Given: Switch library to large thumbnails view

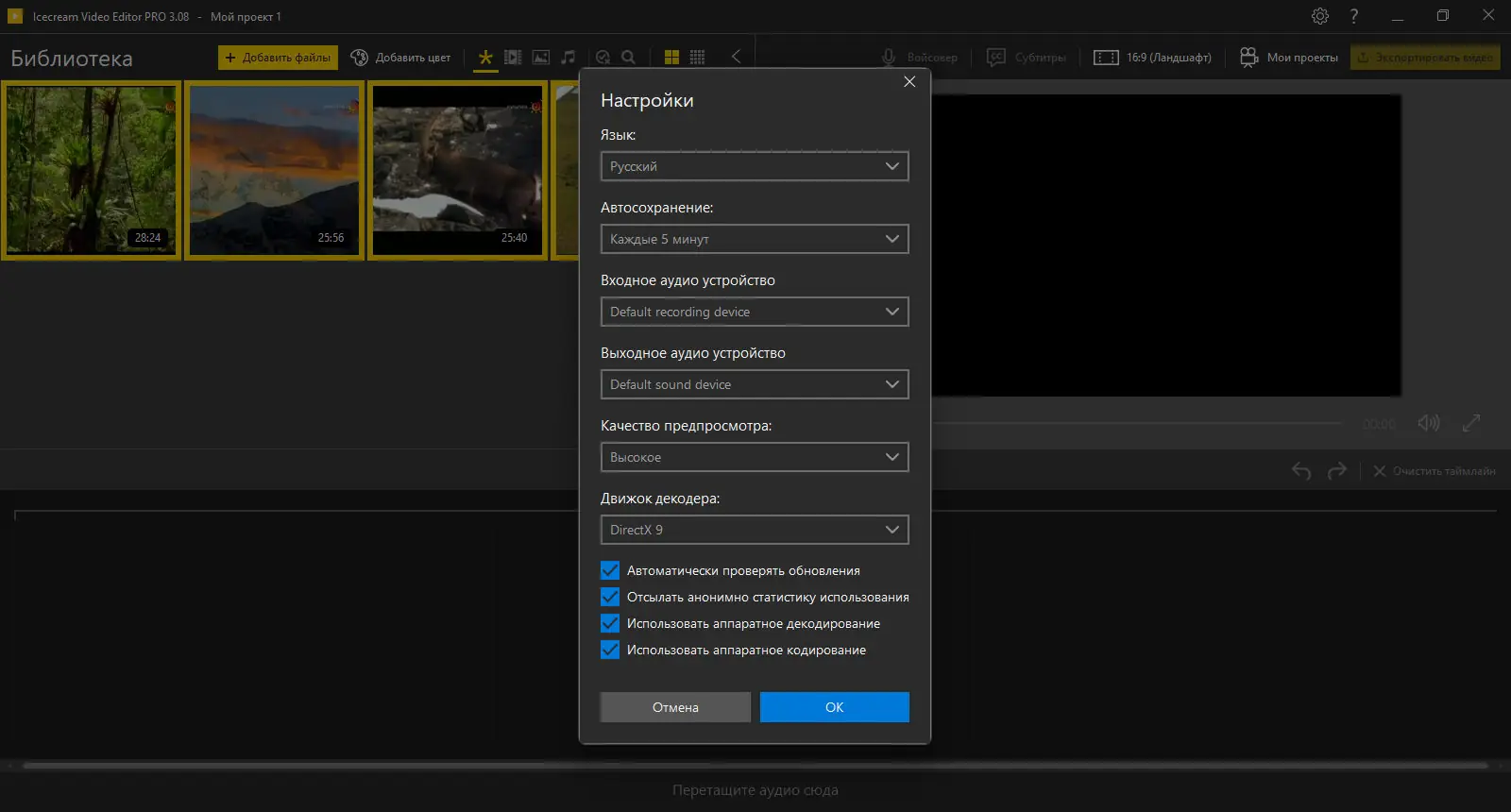Looking at the screenshot, I should click(x=671, y=58).
